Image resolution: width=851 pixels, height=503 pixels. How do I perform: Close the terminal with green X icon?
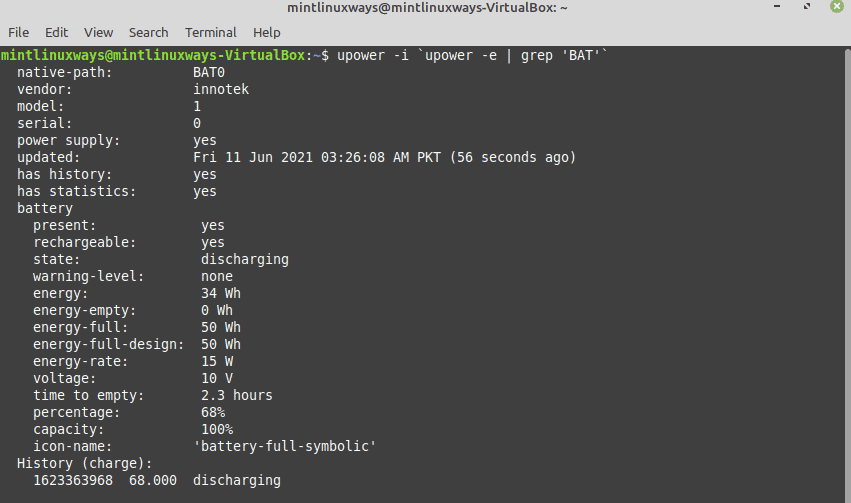coord(837,7)
